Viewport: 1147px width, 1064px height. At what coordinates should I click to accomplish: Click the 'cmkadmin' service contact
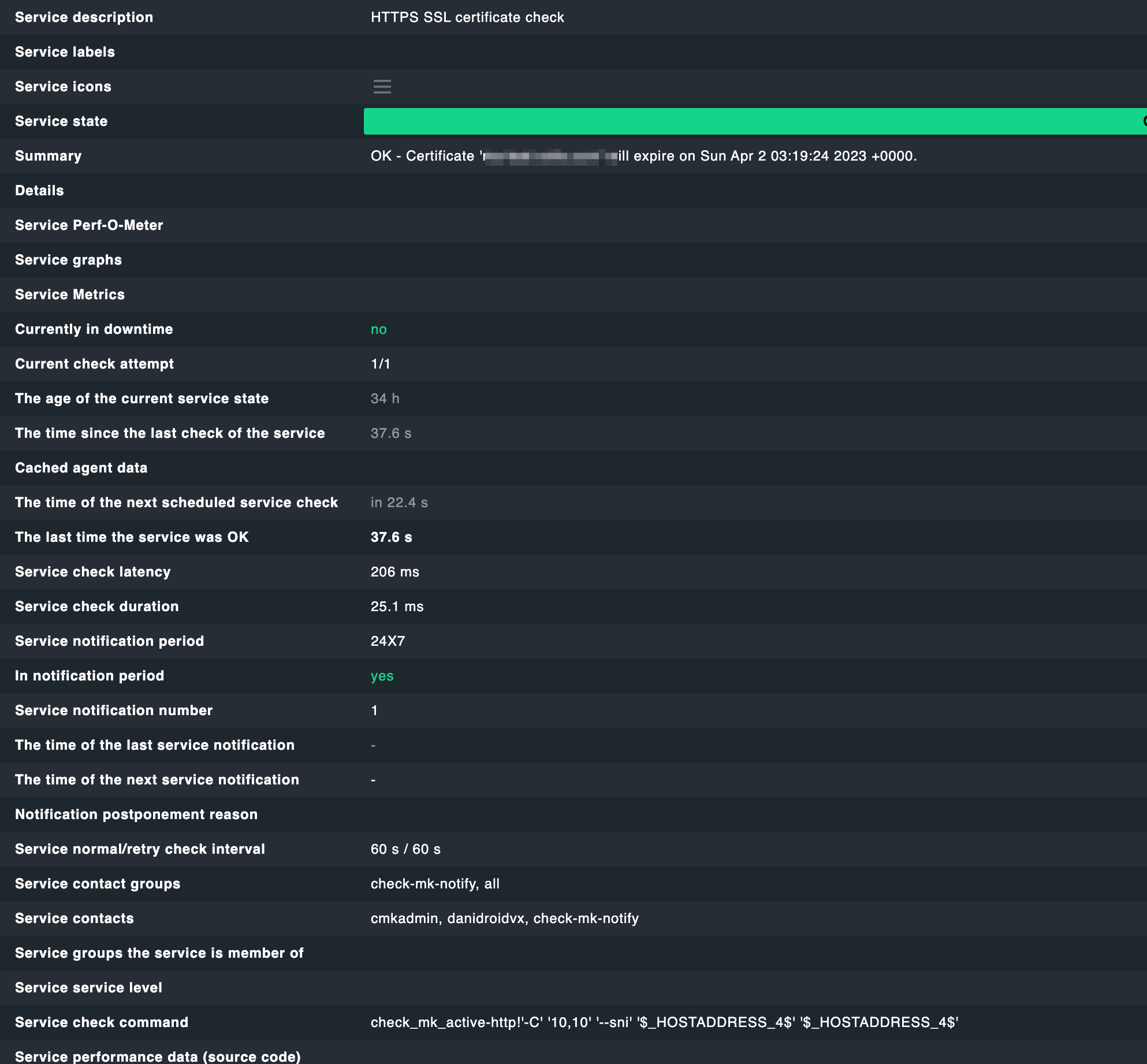coord(403,918)
